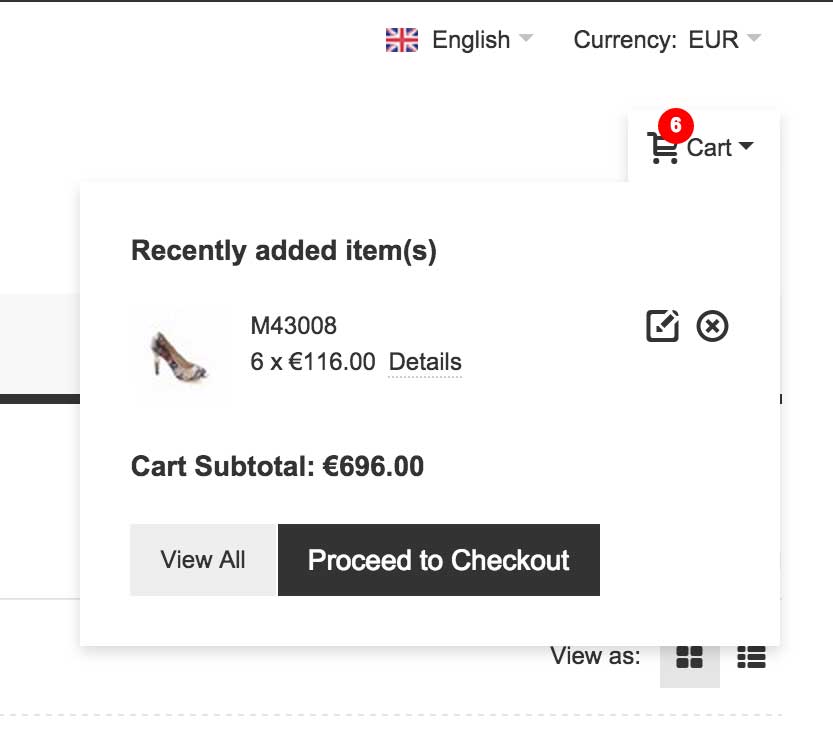Open the shoe product thumbnail

tap(180, 354)
